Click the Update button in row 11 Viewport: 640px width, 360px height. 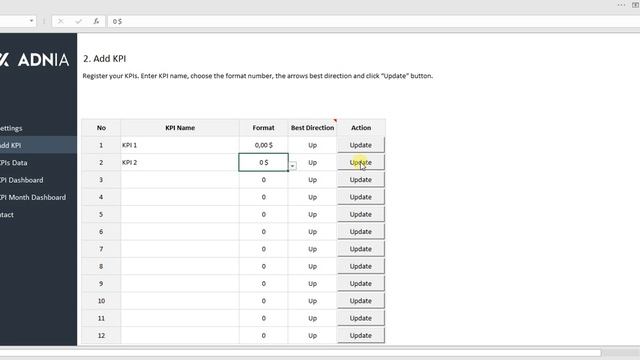(x=361, y=318)
